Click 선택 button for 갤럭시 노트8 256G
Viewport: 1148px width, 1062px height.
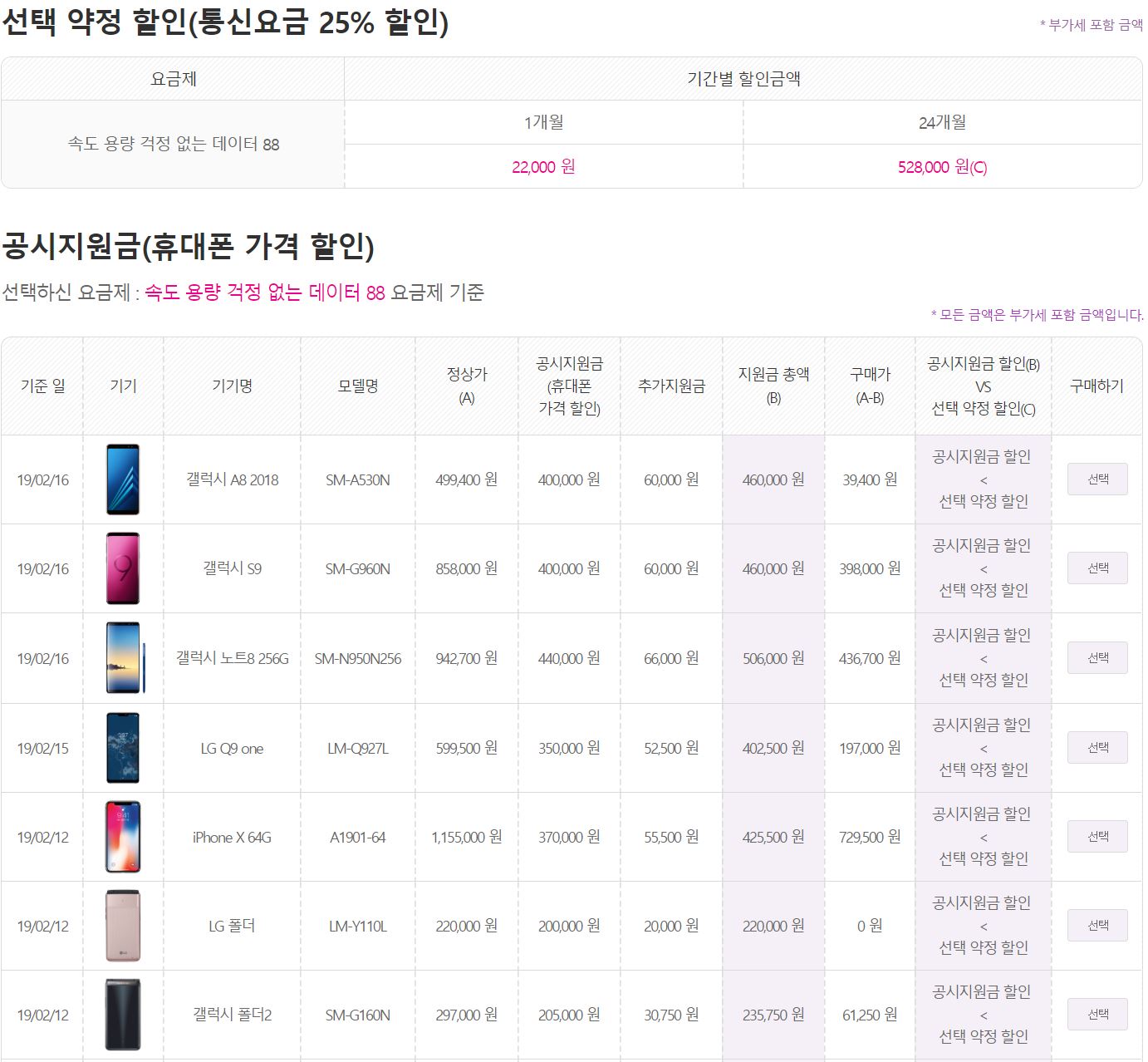pyautogui.click(x=1097, y=657)
